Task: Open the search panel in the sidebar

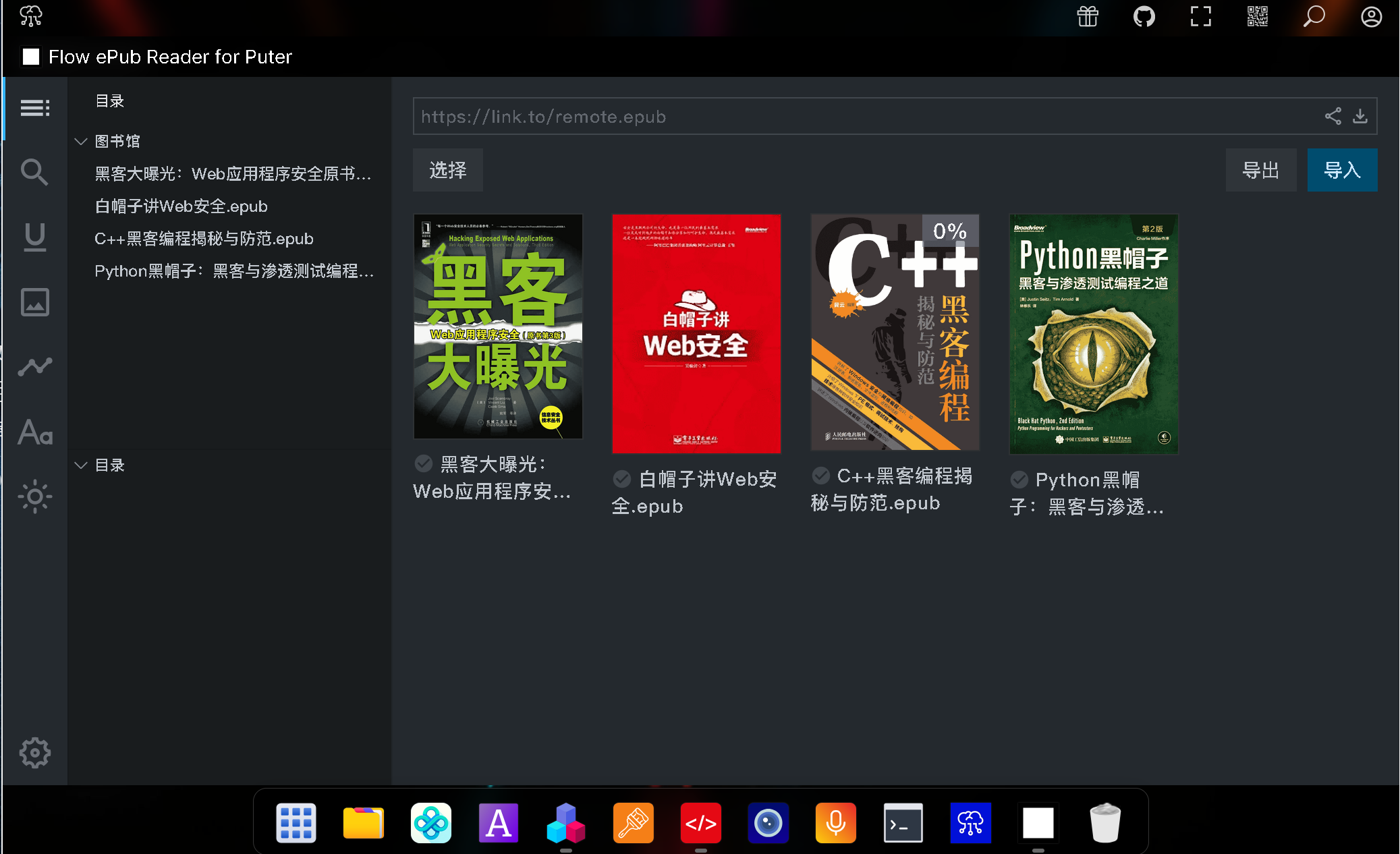Action: (34, 172)
